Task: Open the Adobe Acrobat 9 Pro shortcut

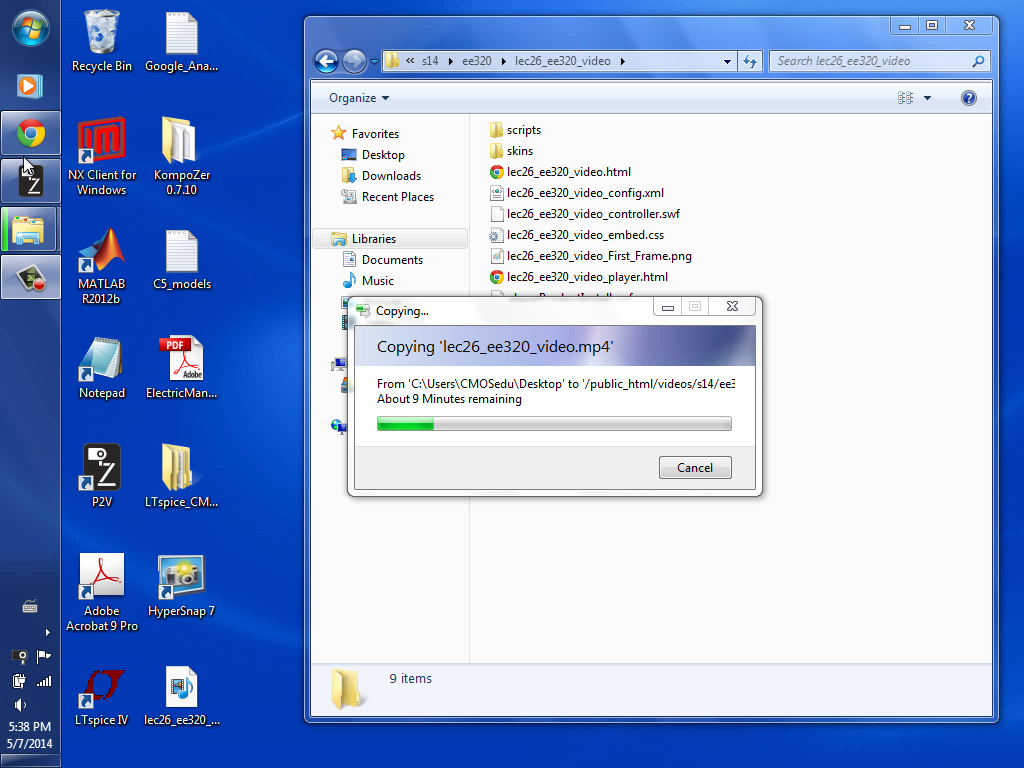Action: point(101,579)
